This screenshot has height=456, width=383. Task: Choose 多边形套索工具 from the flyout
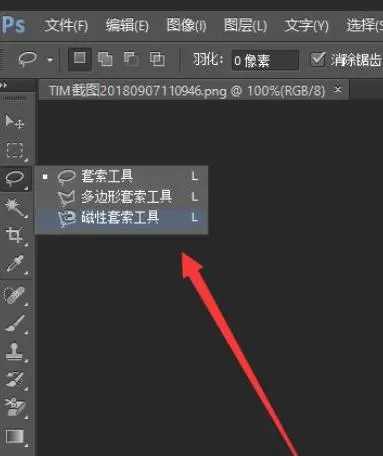coord(121,197)
